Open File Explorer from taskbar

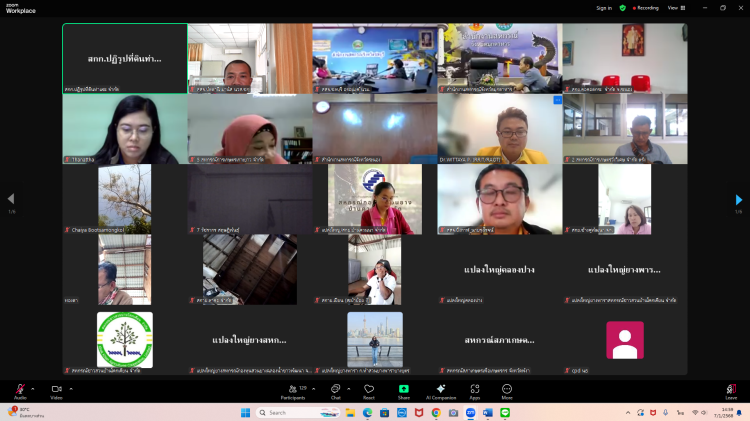click(350, 412)
